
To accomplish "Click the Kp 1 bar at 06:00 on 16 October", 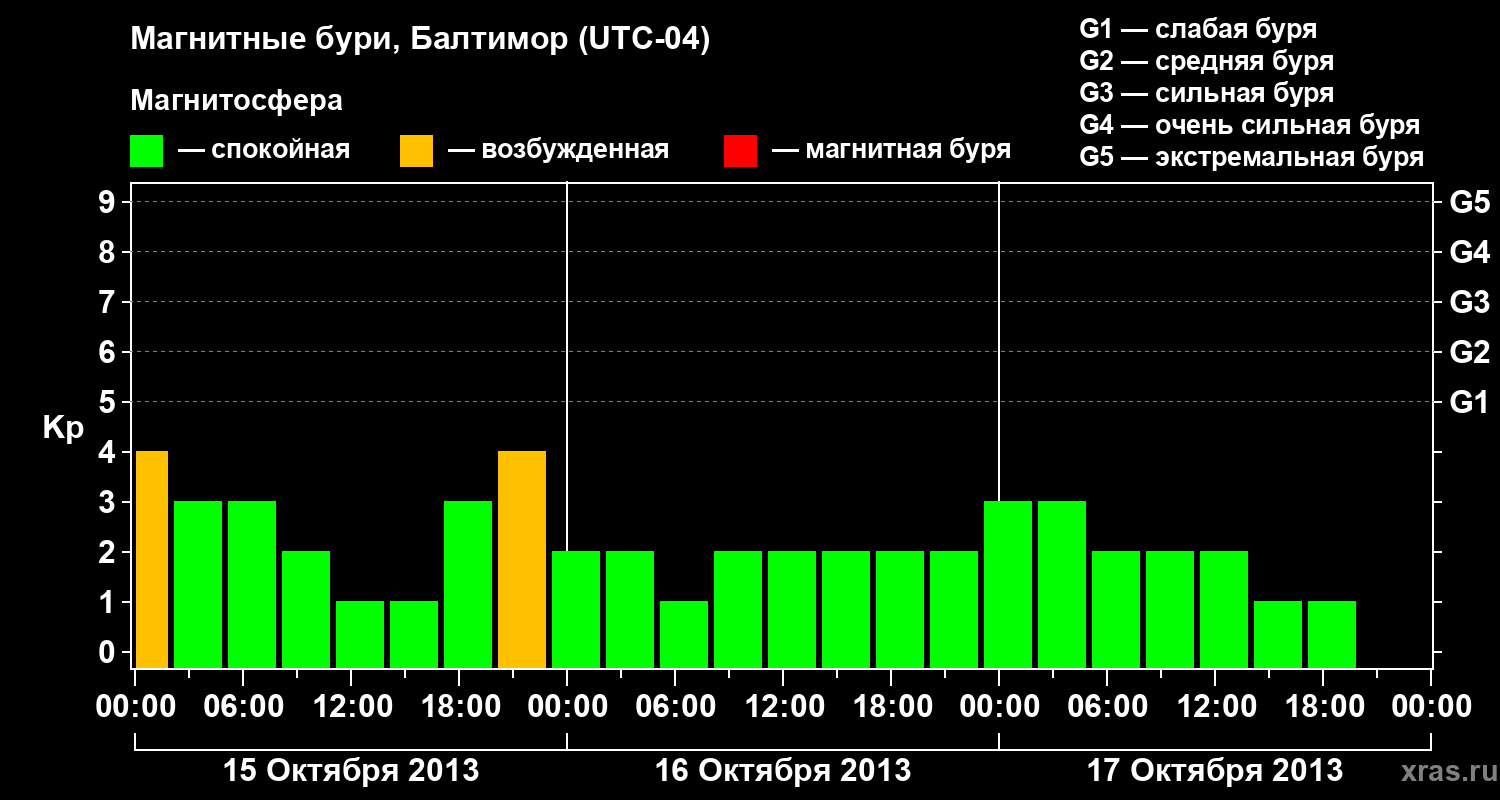I will click(684, 634).
